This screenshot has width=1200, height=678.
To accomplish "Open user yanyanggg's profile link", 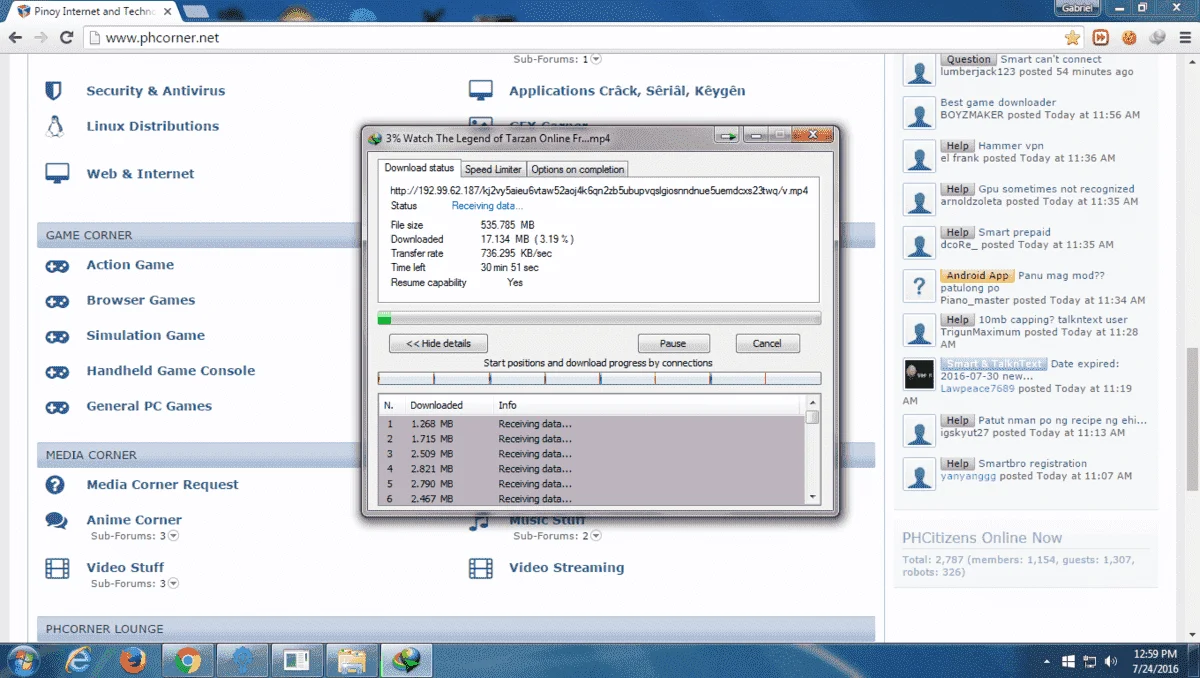I will pos(968,476).
